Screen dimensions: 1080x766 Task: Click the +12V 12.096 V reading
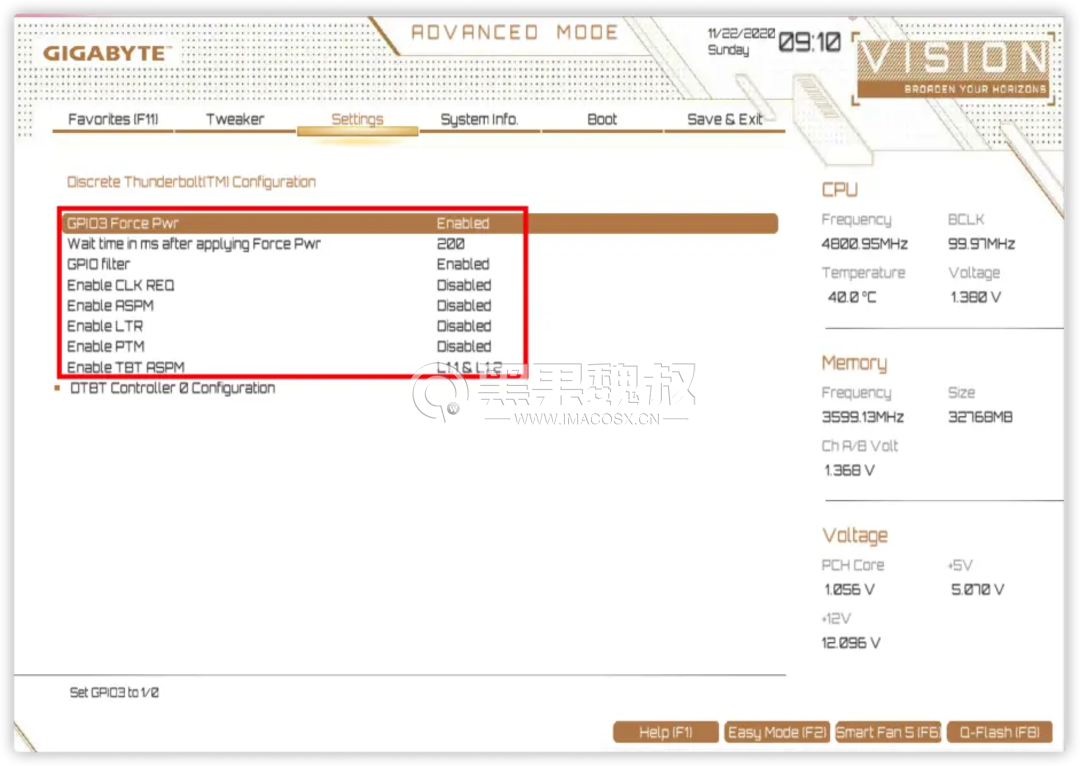pyautogui.click(x=851, y=643)
